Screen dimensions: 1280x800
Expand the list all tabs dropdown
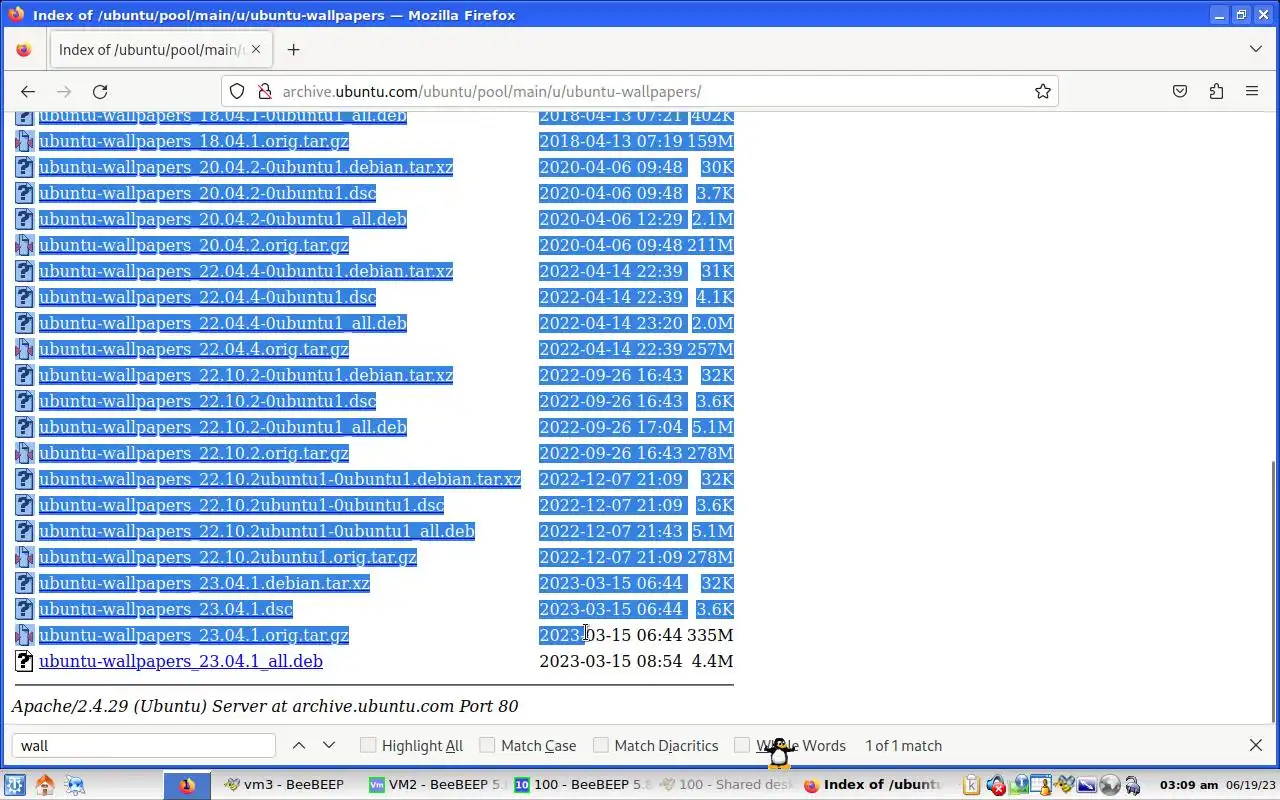coord(1256,49)
